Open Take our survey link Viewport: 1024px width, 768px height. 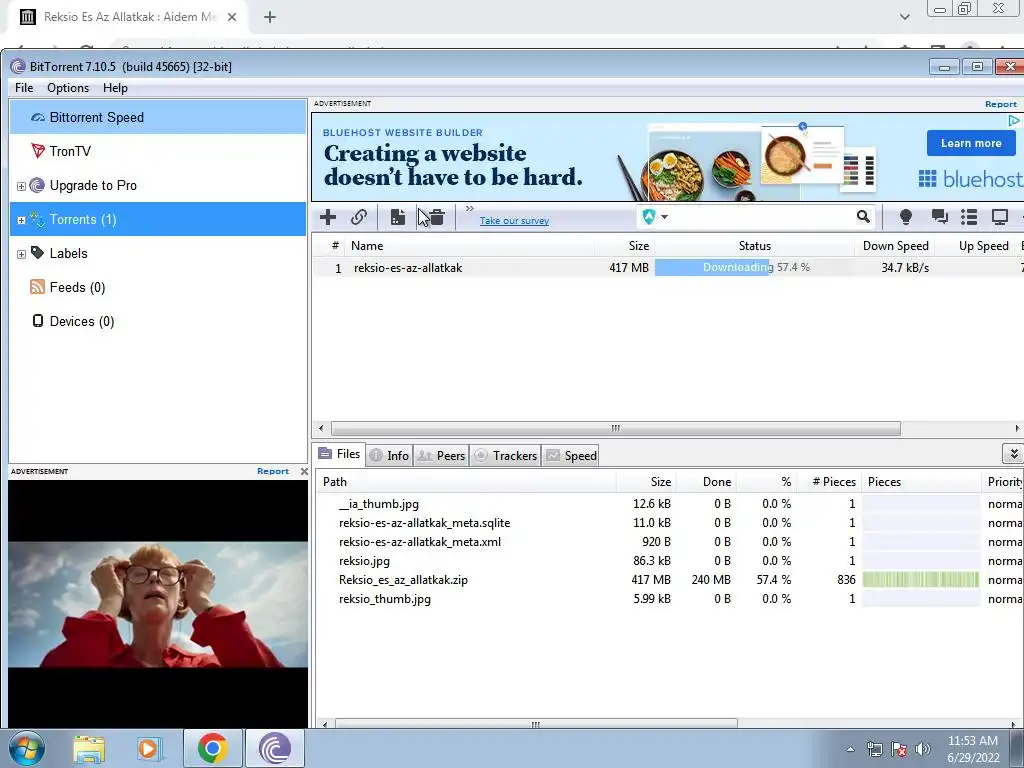[x=514, y=221]
